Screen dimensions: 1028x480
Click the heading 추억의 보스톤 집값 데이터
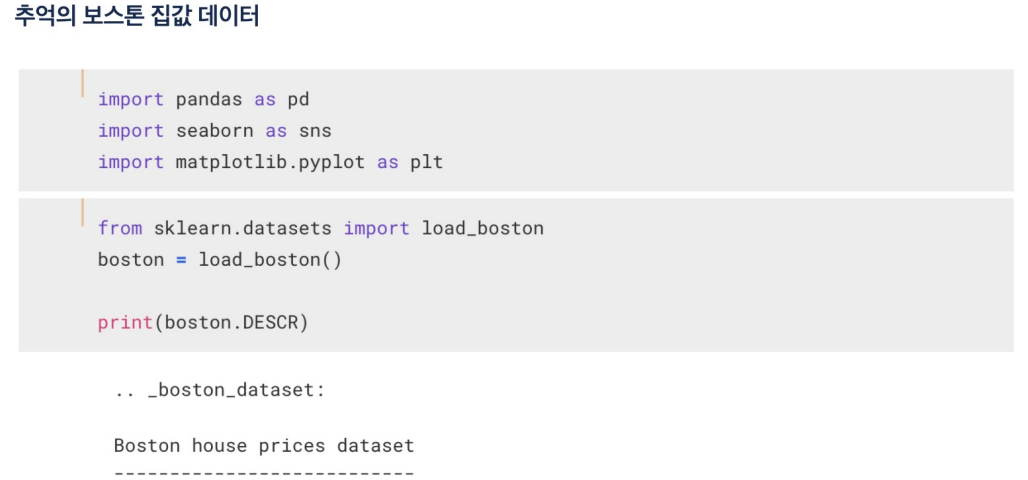click(136, 16)
